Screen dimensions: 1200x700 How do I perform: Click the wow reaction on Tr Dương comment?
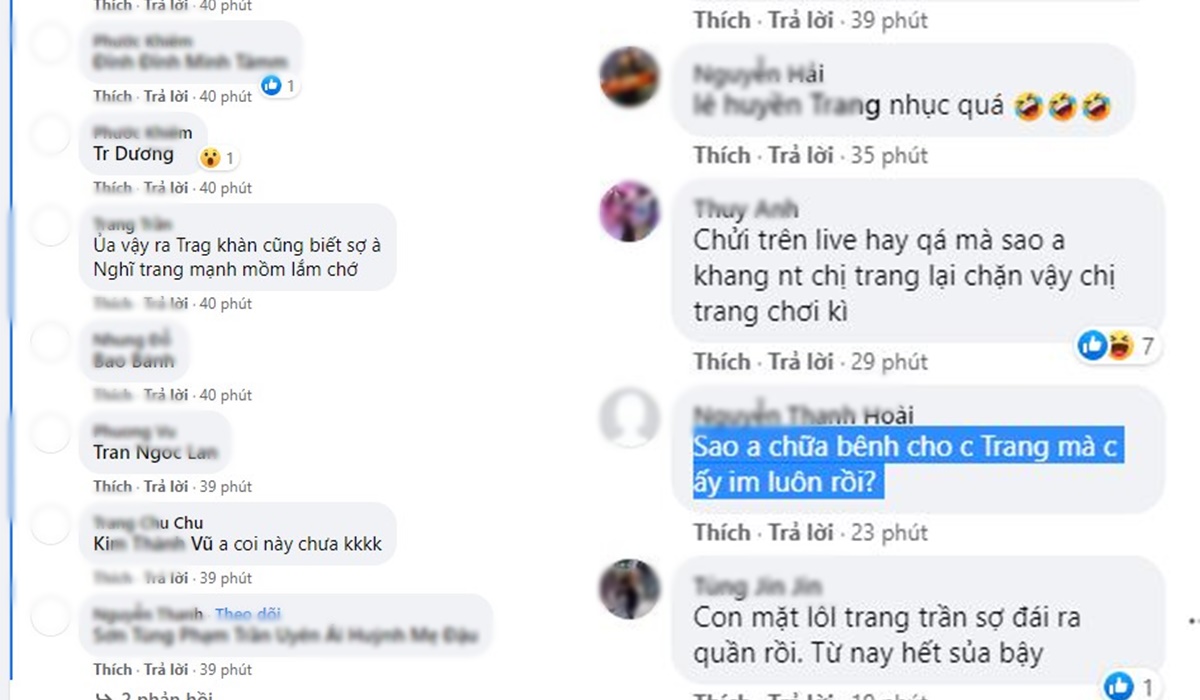(209, 158)
